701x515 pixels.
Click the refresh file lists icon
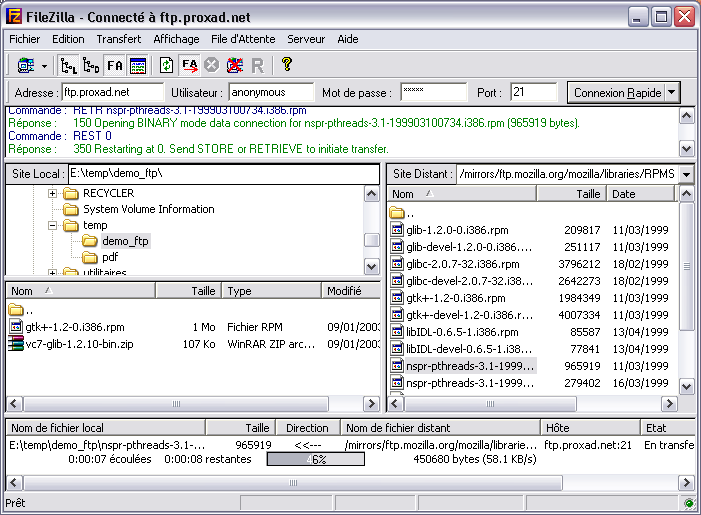[x=166, y=66]
